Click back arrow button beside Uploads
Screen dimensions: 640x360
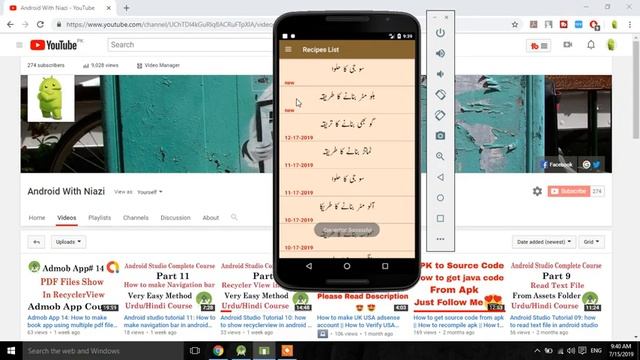(x=36, y=242)
